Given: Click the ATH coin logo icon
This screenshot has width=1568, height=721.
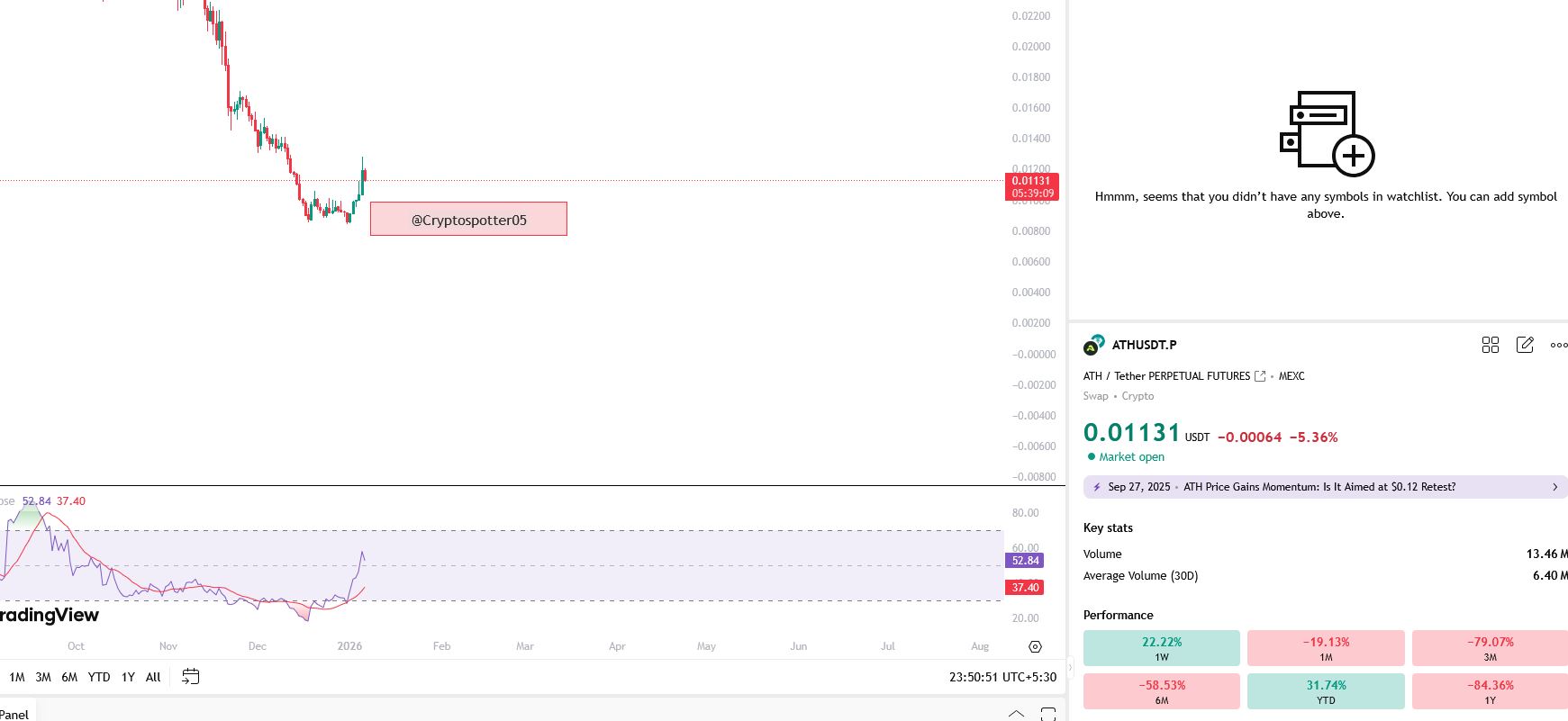Looking at the screenshot, I should coord(1093,345).
